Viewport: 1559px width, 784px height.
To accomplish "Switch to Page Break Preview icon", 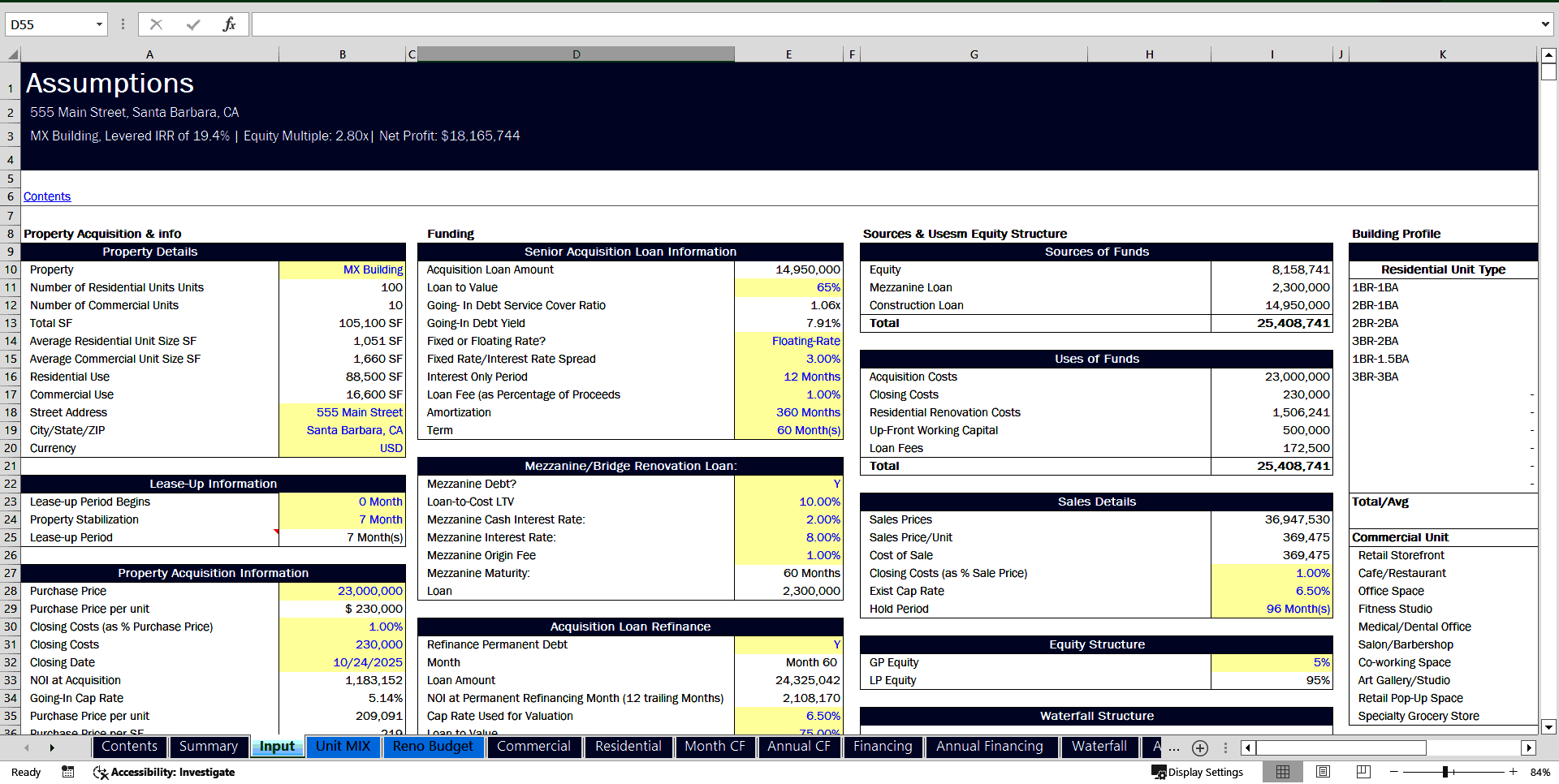I will [1363, 772].
